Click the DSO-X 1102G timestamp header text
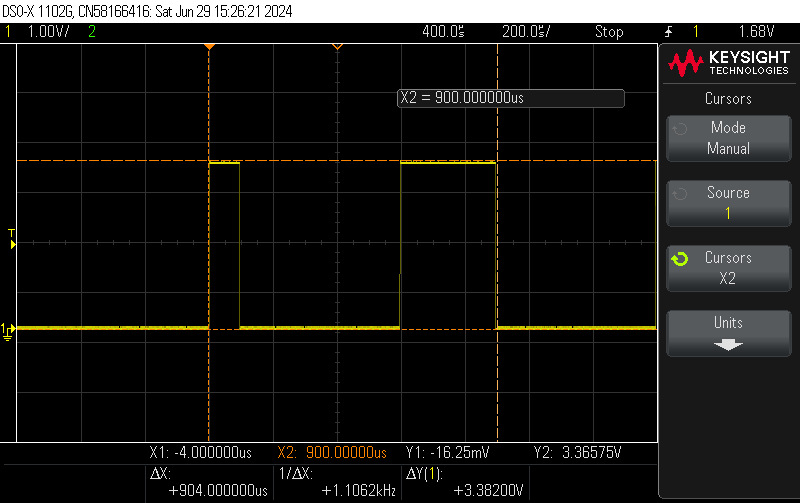The image size is (800, 503). point(147,11)
